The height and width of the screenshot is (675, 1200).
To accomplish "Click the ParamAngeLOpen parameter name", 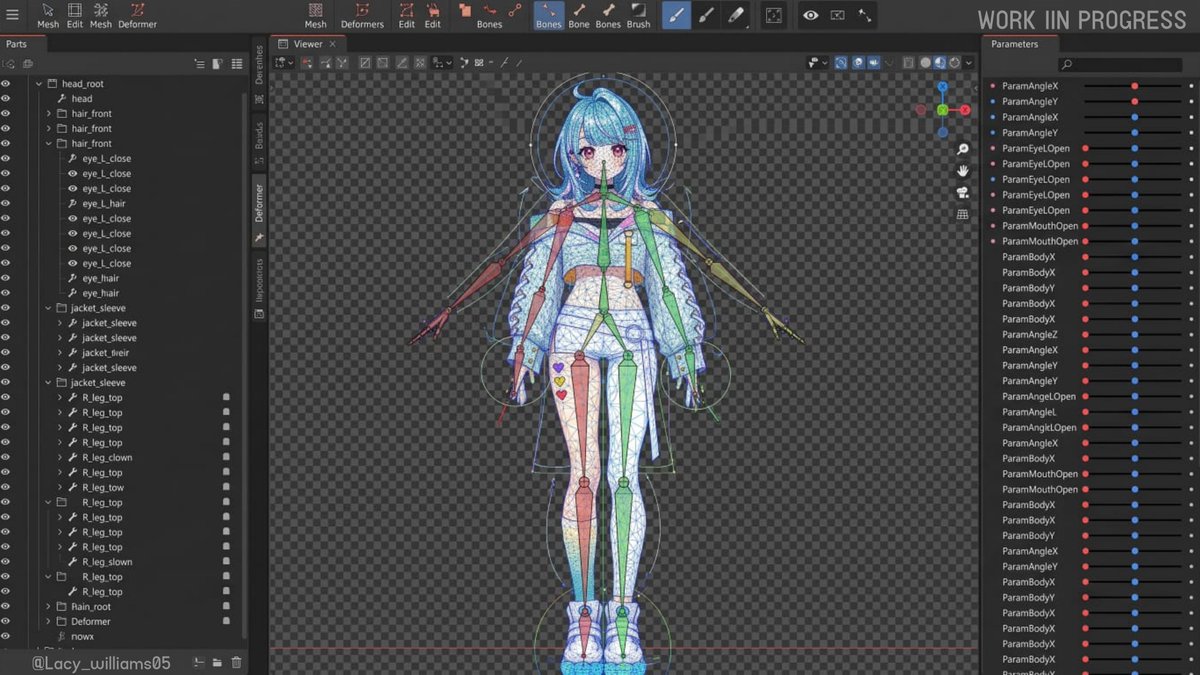I will (x=1039, y=397).
